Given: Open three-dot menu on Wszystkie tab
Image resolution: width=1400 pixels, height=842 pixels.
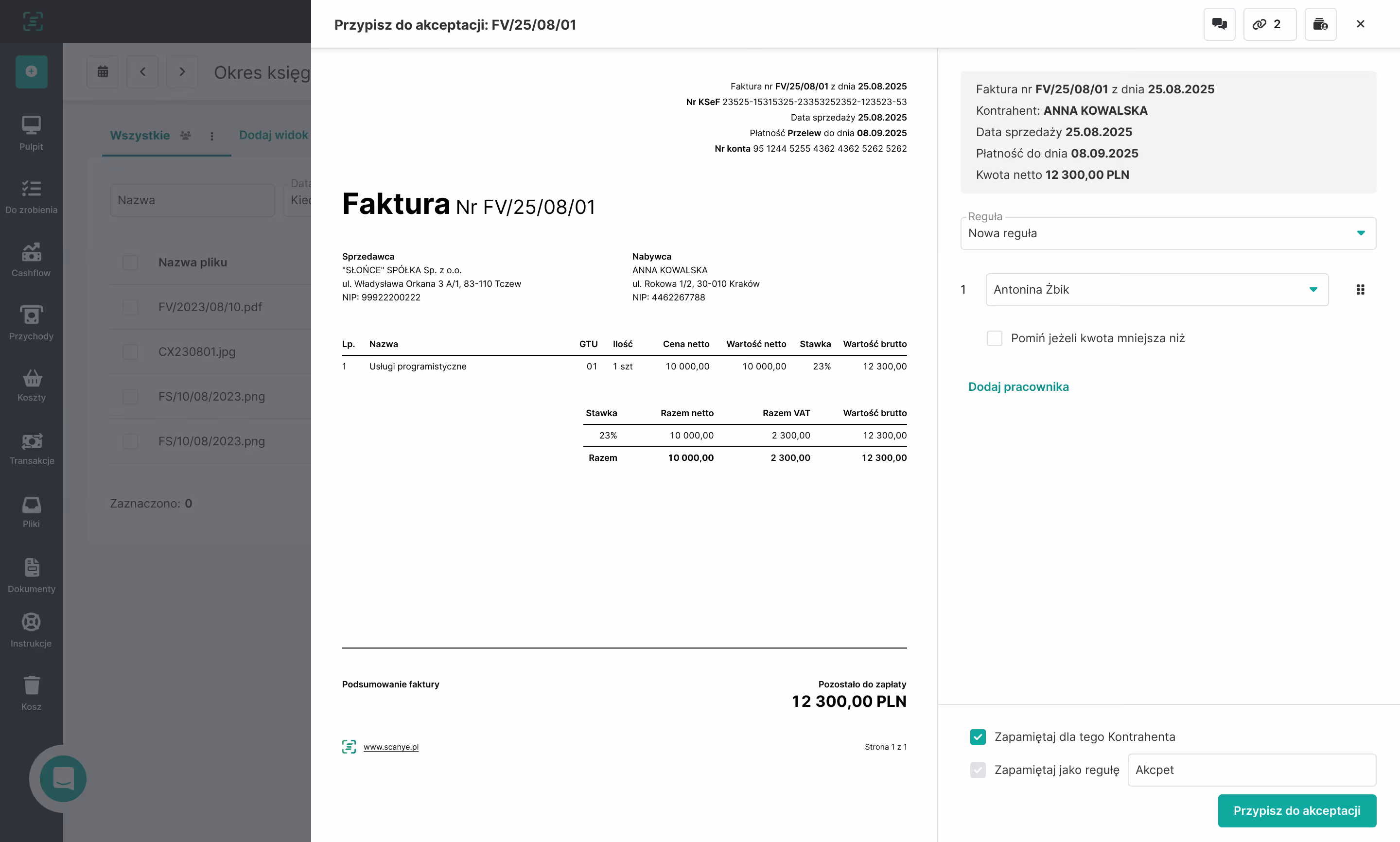Looking at the screenshot, I should pyautogui.click(x=211, y=136).
